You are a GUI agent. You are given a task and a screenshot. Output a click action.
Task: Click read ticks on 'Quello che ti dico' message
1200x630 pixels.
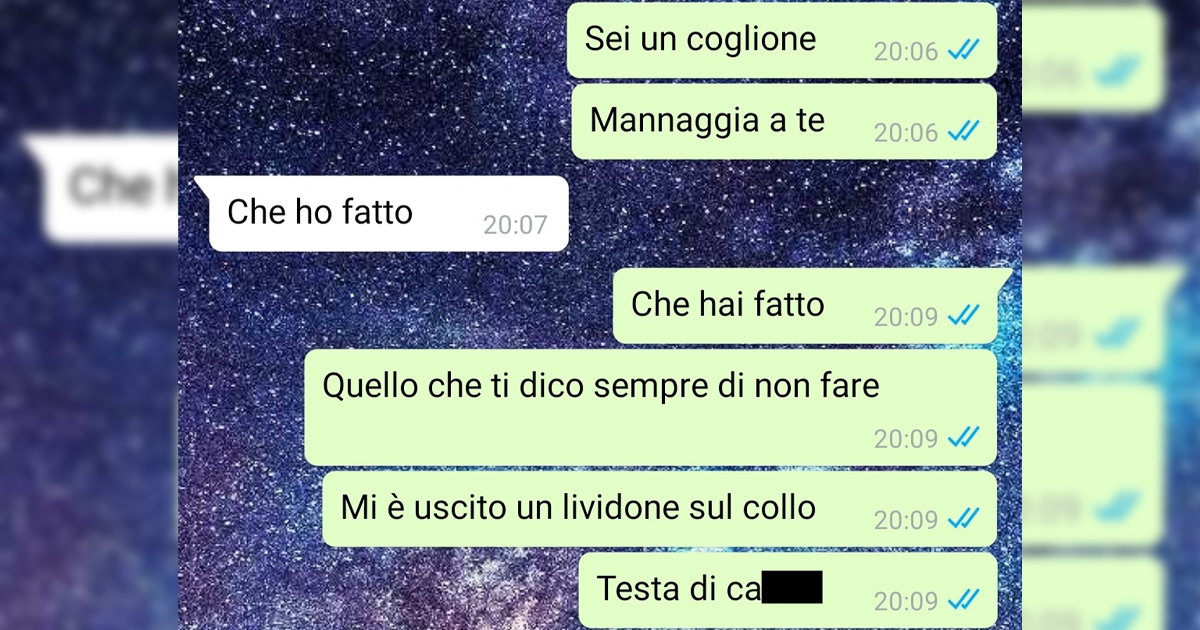point(964,437)
